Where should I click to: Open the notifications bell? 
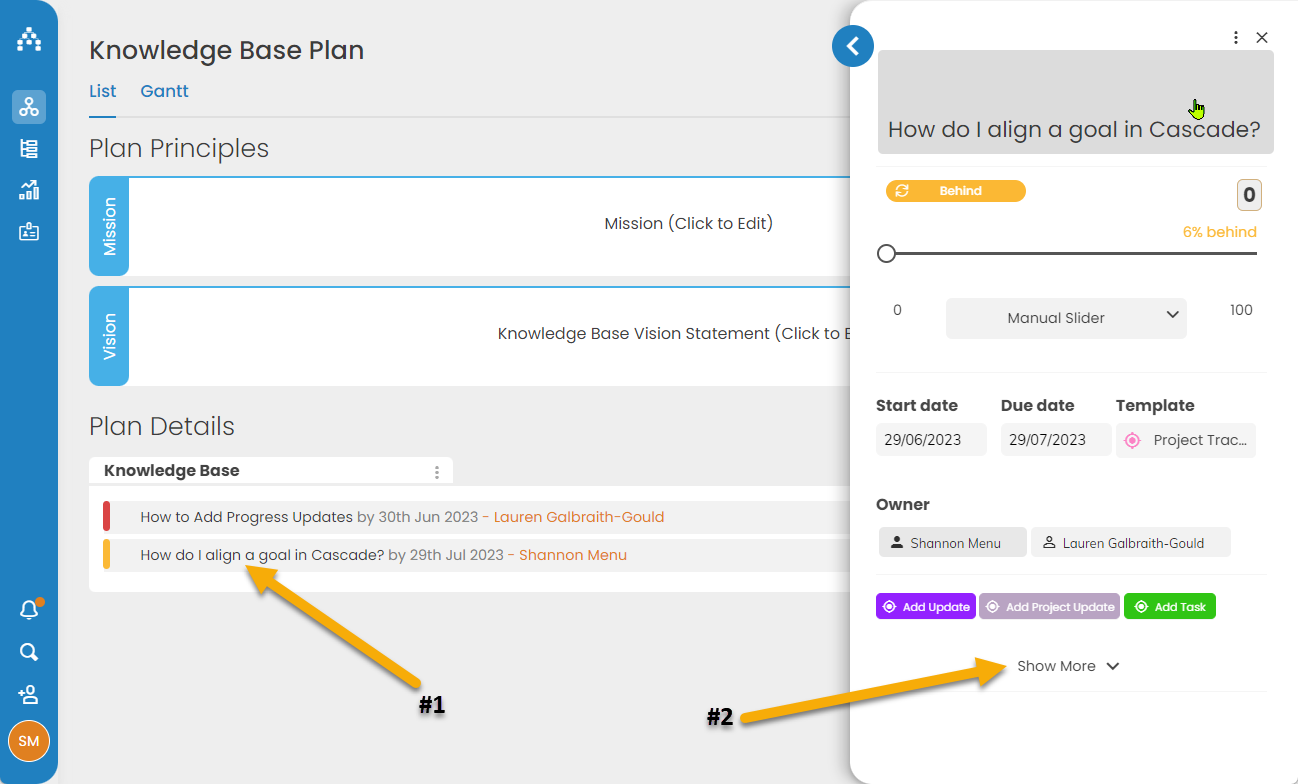(30, 610)
